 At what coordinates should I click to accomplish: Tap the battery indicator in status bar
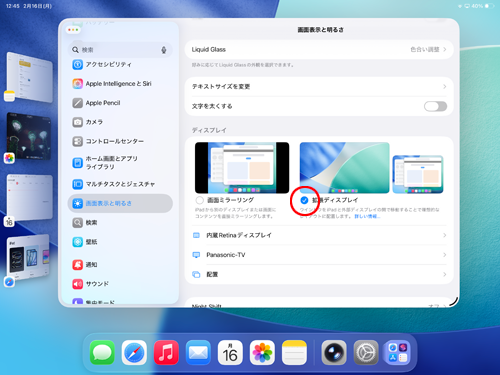[489, 6]
